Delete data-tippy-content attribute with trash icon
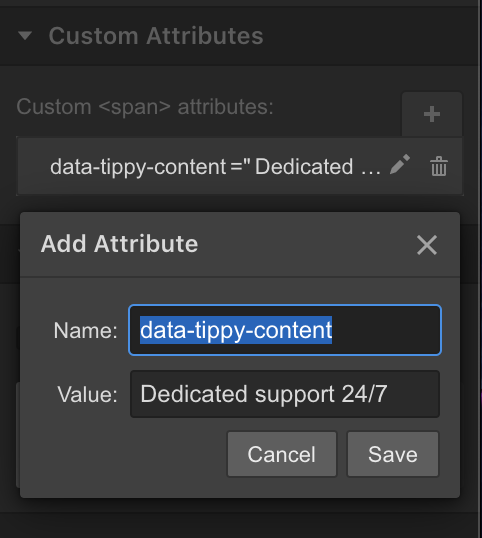The width and height of the screenshot is (482, 538). [x=439, y=166]
